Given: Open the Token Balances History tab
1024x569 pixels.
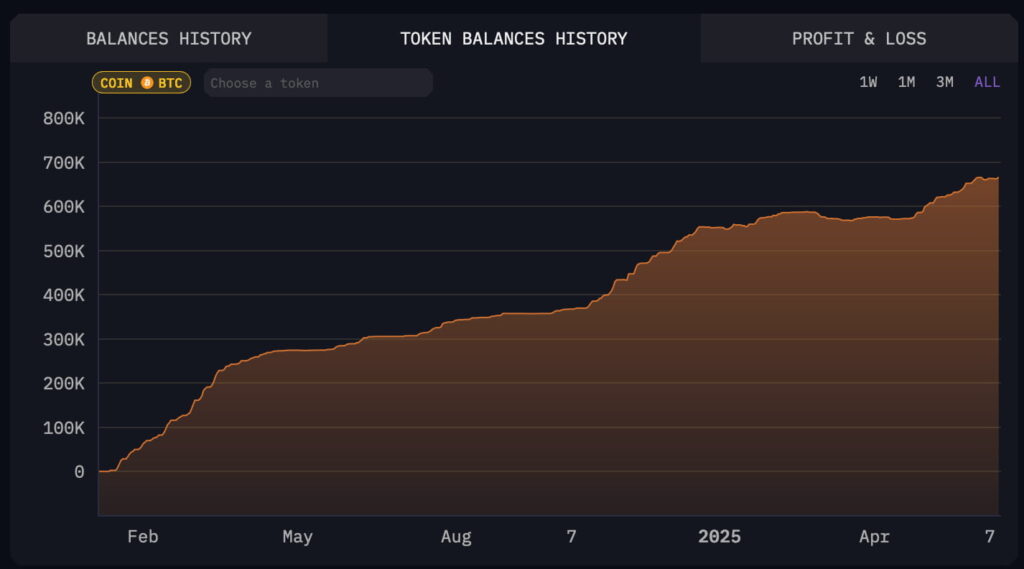Looking at the screenshot, I should pos(513,39).
